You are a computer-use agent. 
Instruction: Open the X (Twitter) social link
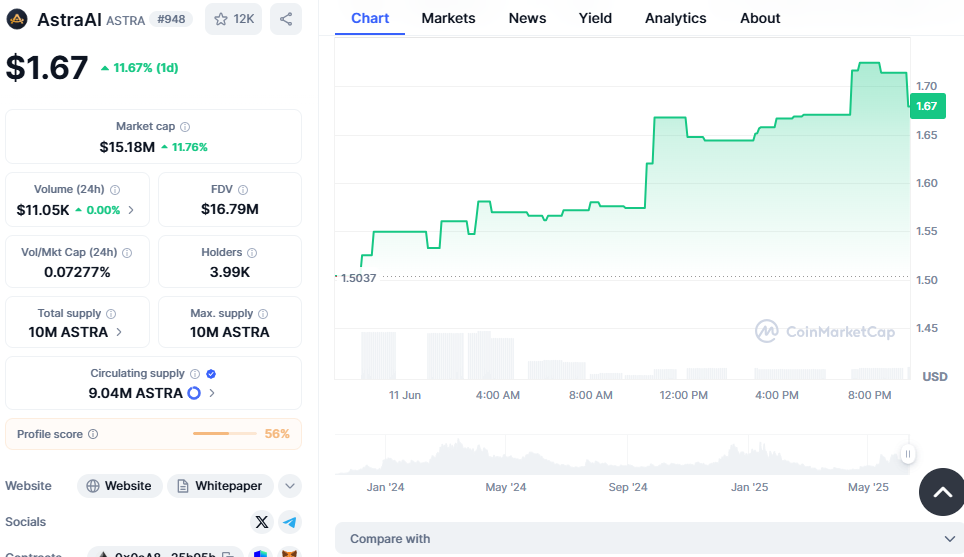tap(262, 522)
